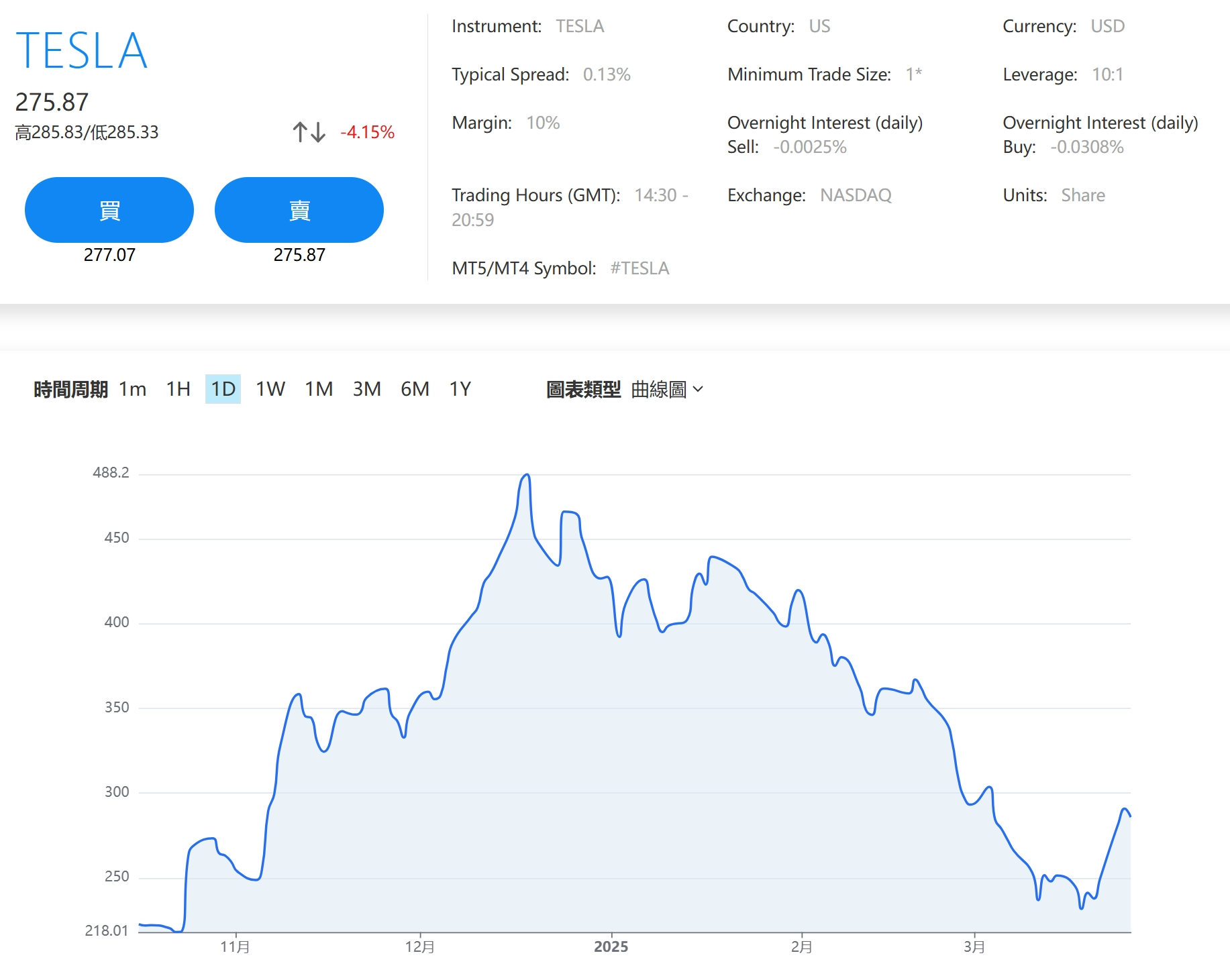This screenshot has height=980, width=1230.
Task: Click the Exchange value NASDAQ
Action: click(x=856, y=195)
